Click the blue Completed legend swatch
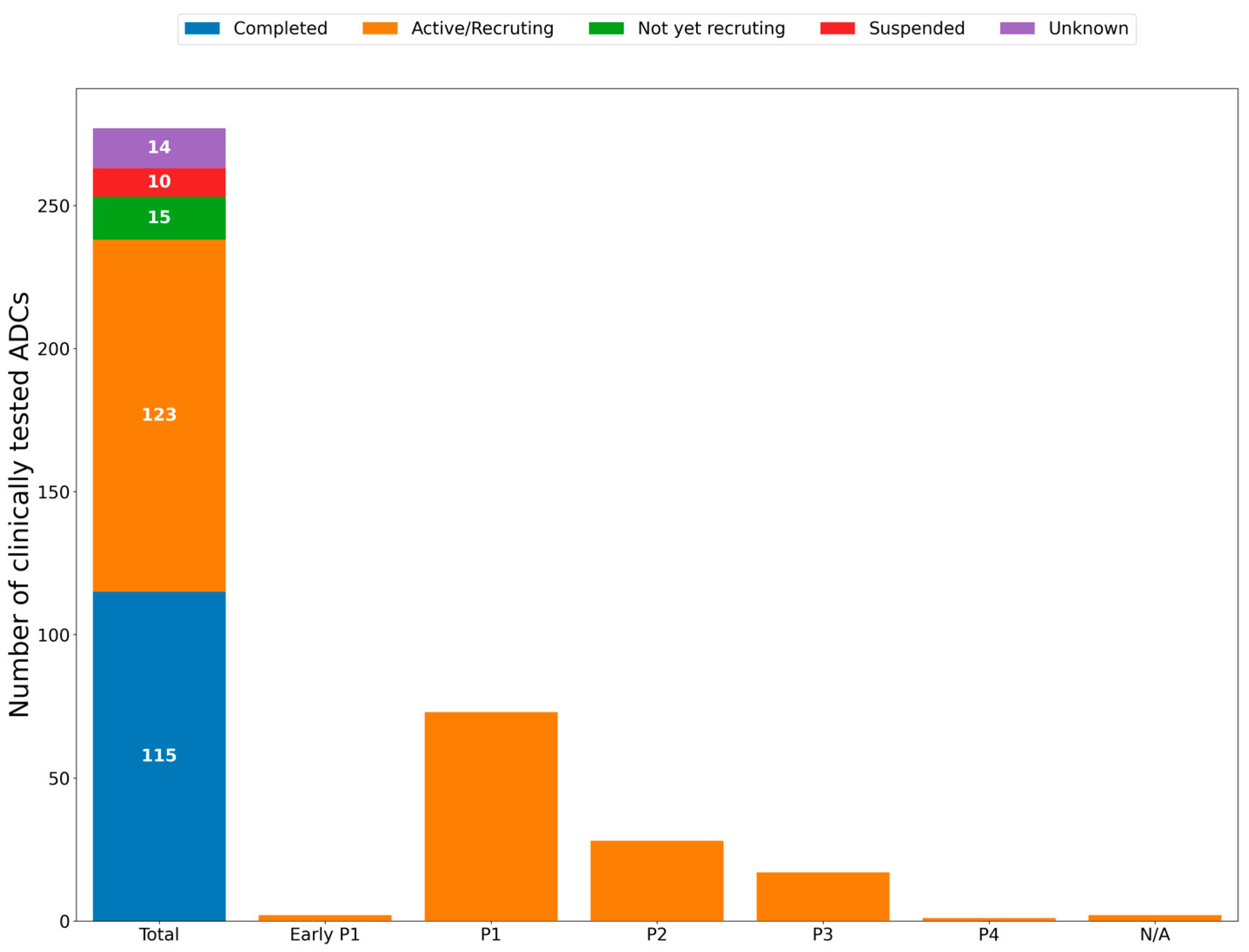 pyautogui.click(x=202, y=28)
